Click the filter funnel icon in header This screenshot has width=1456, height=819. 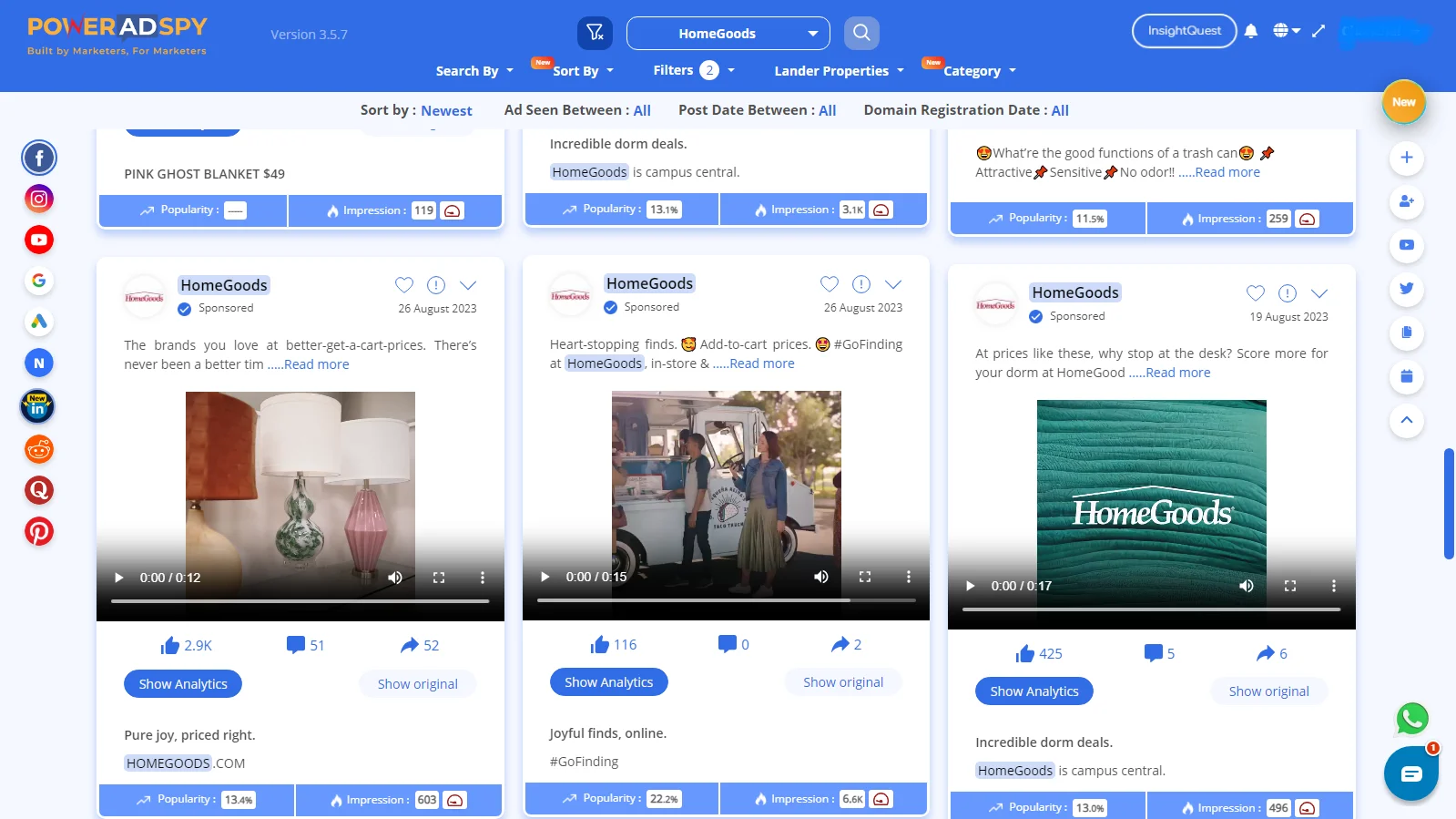click(x=595, y=33)
